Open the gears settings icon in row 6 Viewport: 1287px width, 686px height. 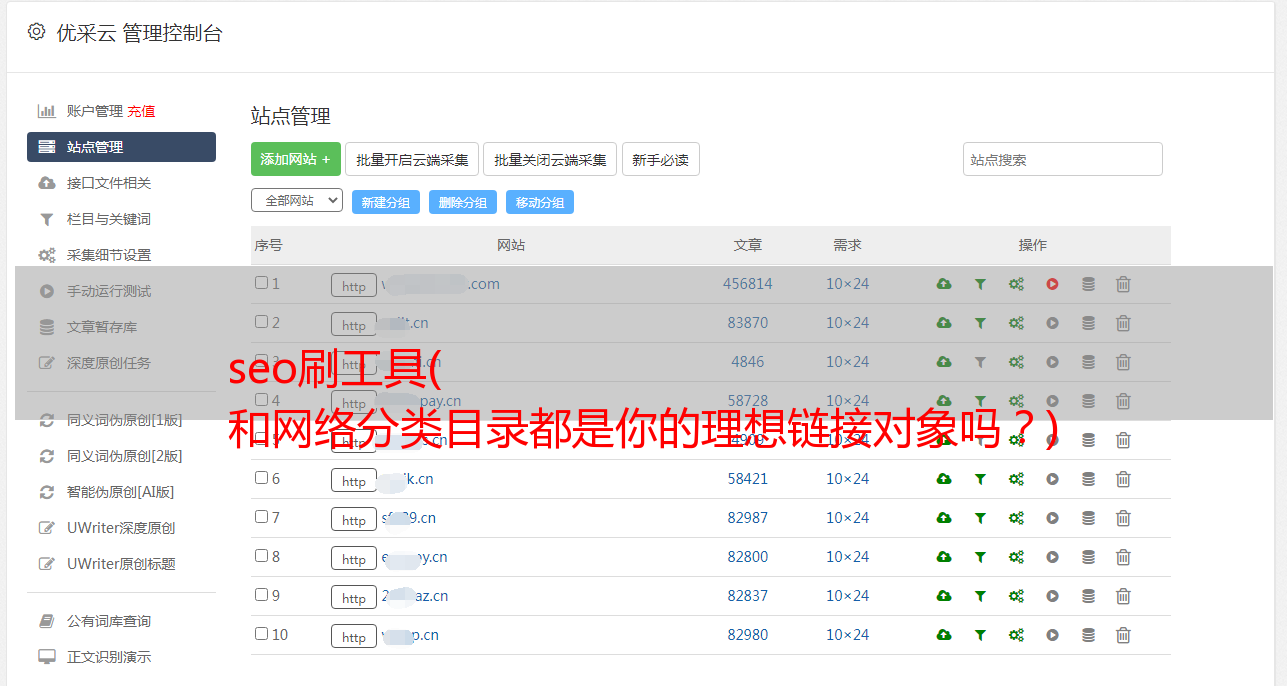pyautogui.click(x=1016, y=479)
